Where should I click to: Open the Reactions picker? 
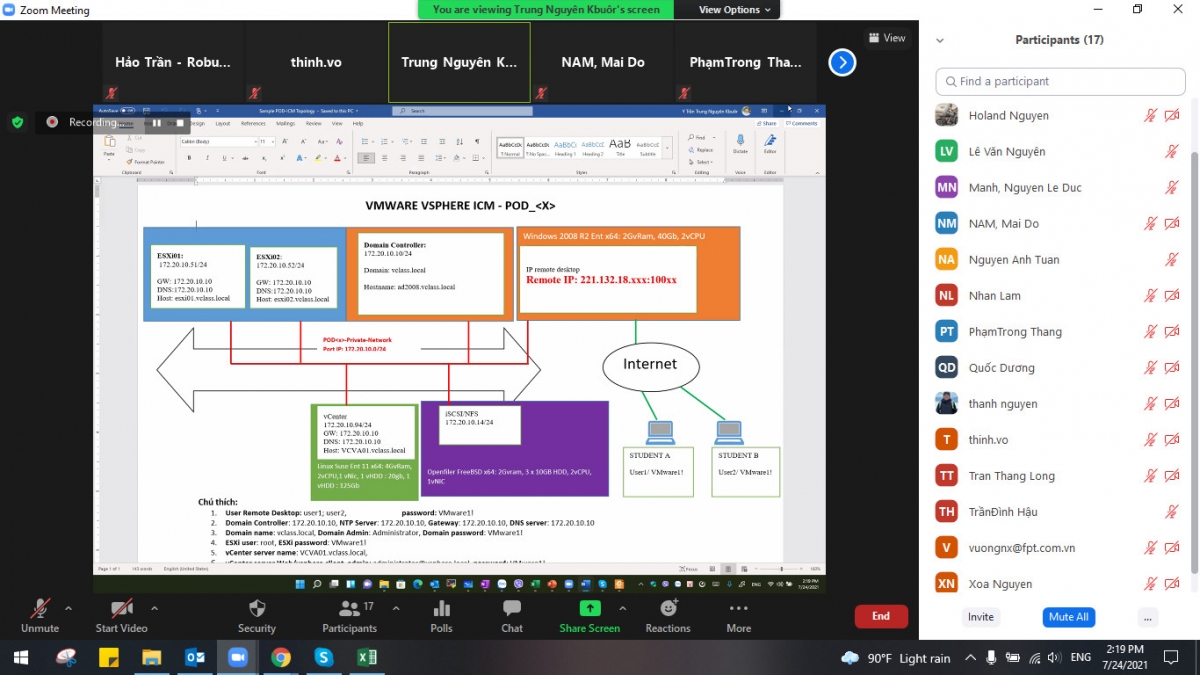click(x=668, y=616)
